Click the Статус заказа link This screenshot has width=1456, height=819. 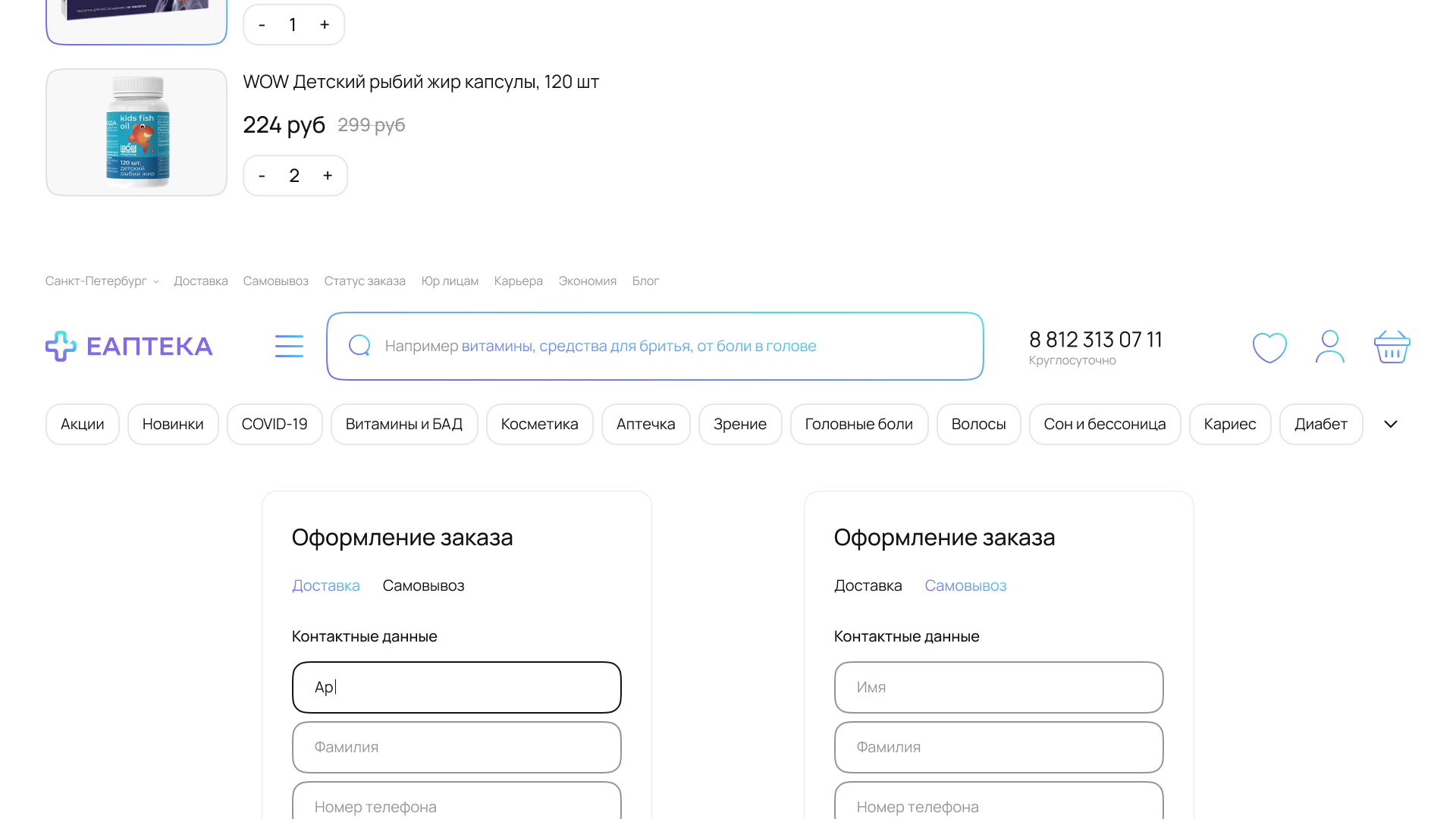[365, 281]
